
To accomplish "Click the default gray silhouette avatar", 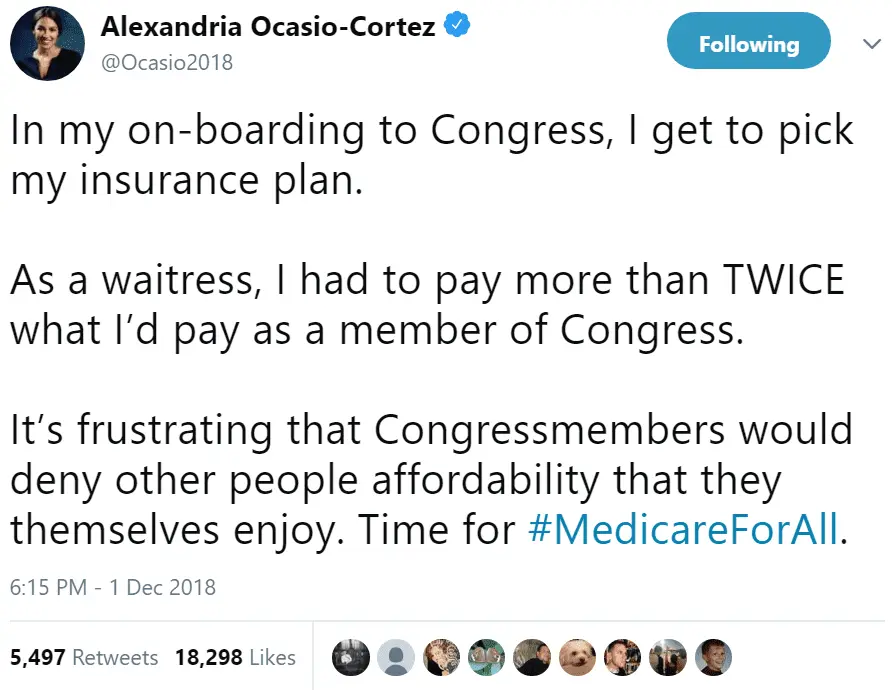I will pos(396,657).
